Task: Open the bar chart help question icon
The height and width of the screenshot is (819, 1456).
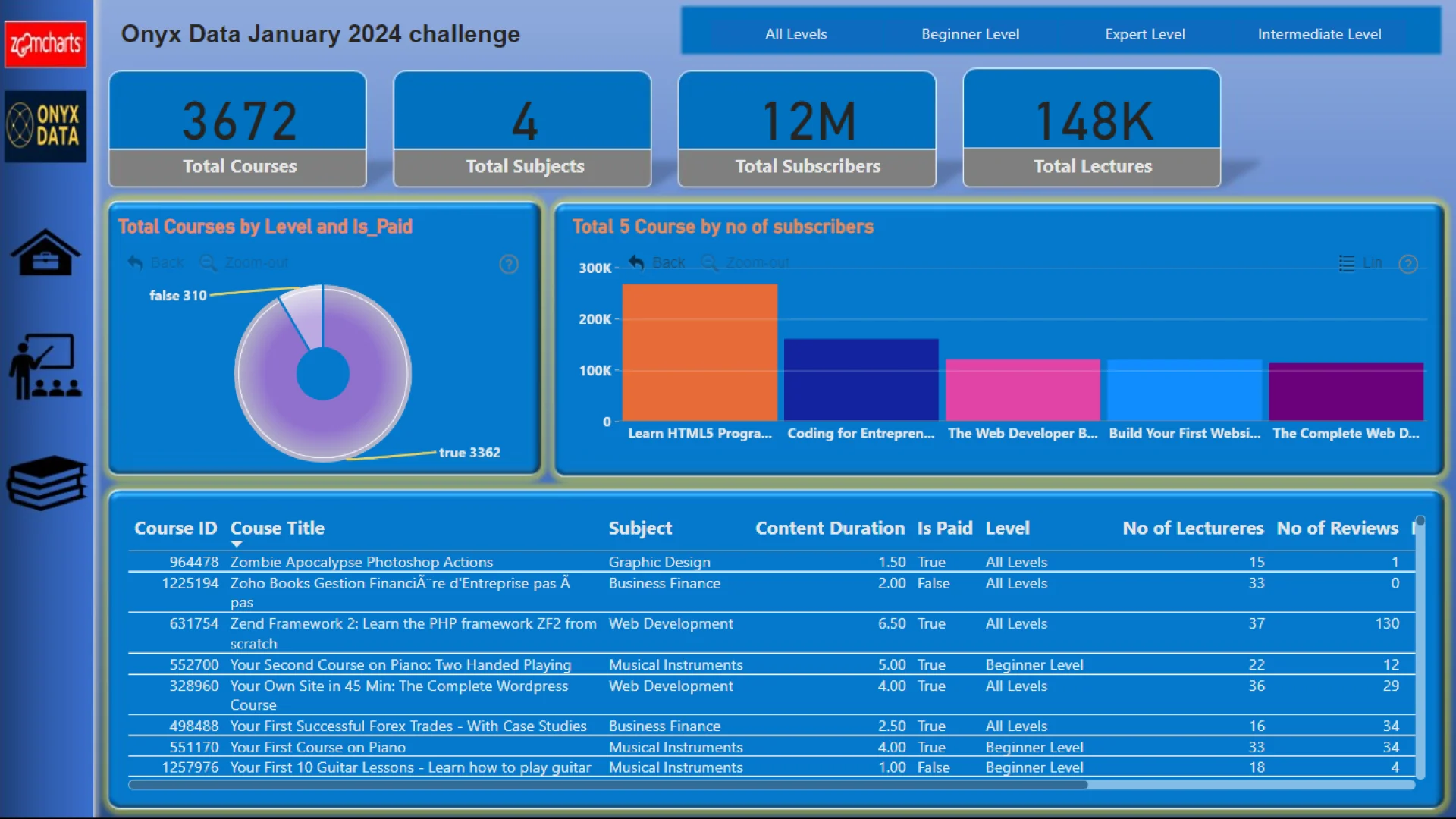Action: click(1408, 264)
